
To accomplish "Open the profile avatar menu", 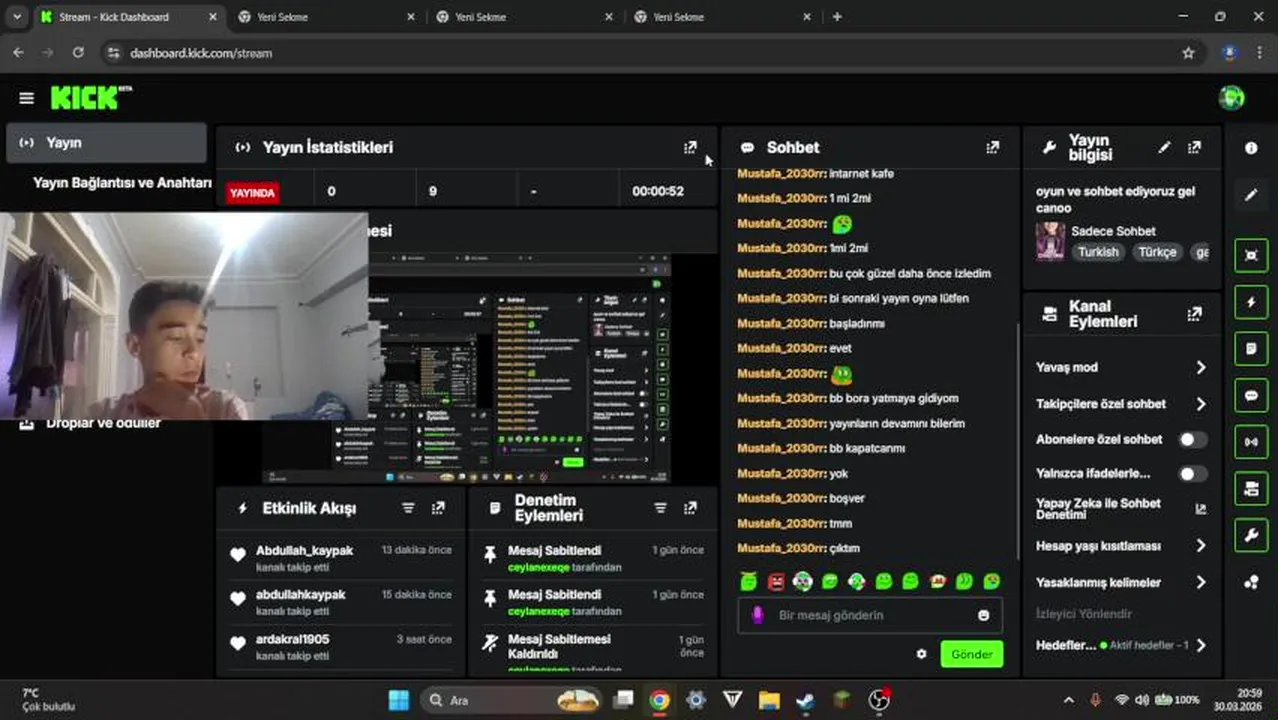I will click(1231, 97).
